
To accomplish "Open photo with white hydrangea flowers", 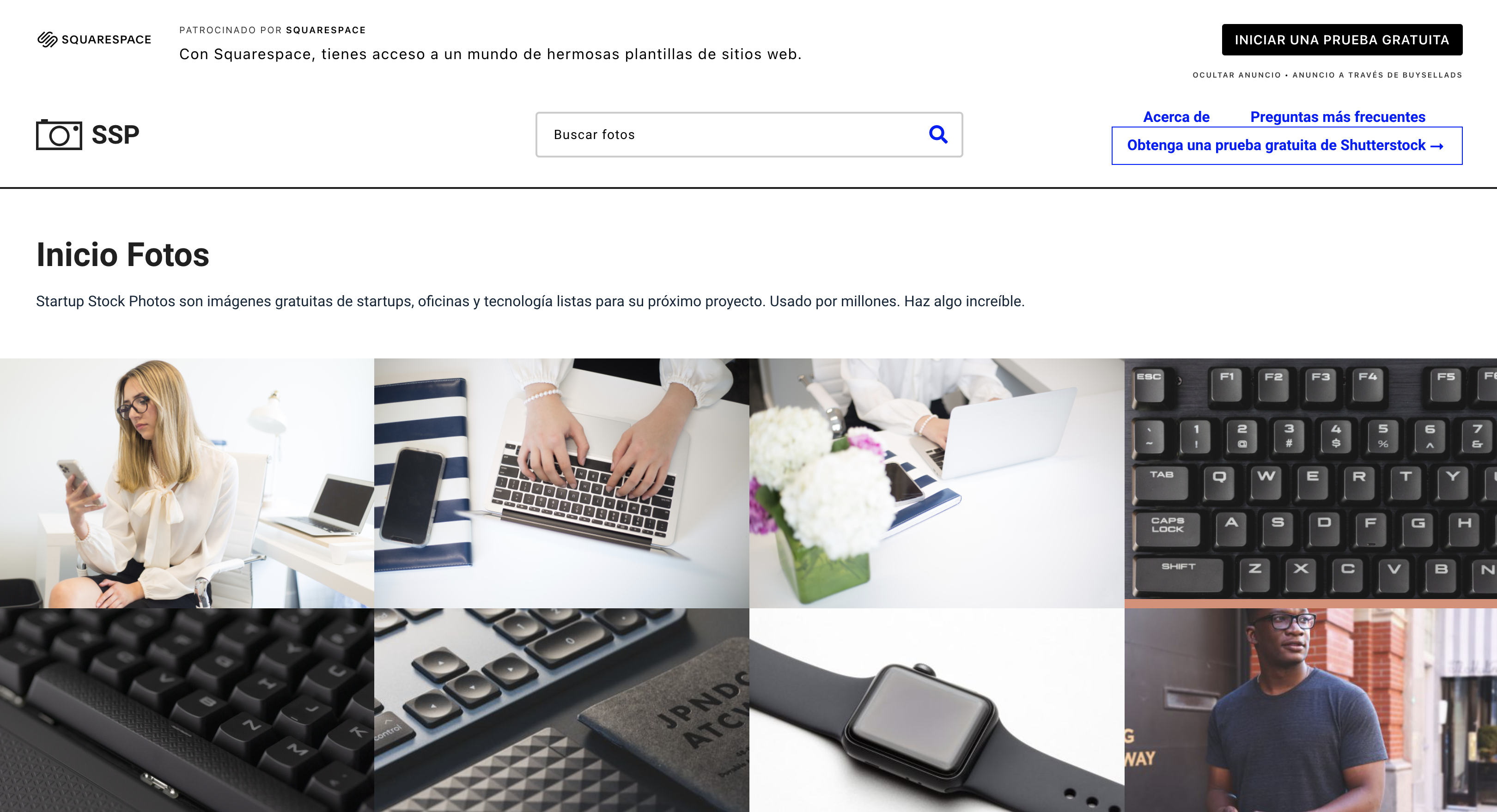I will [x=936, y=483].
